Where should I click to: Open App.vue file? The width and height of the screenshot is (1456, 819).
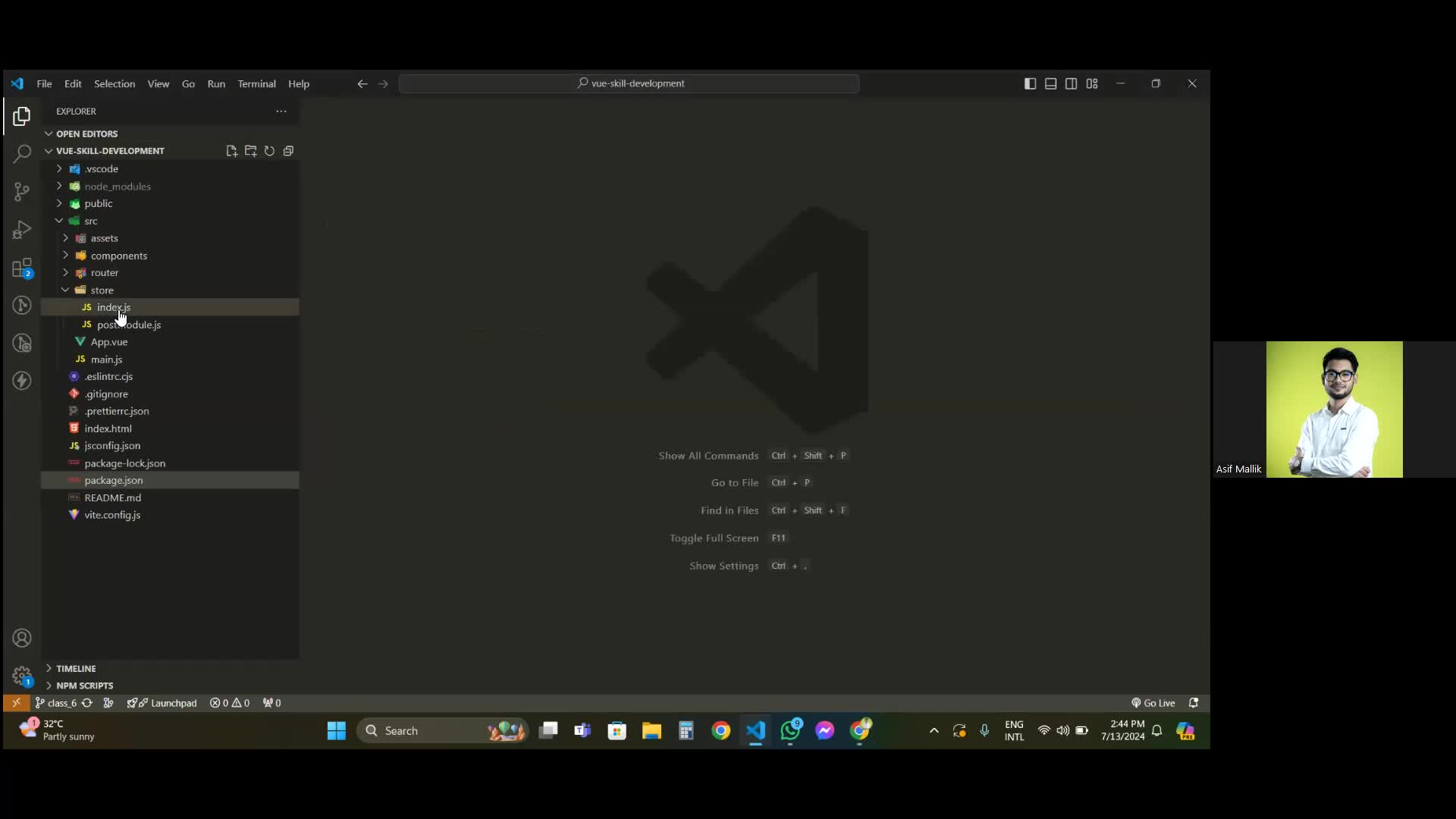170,342
